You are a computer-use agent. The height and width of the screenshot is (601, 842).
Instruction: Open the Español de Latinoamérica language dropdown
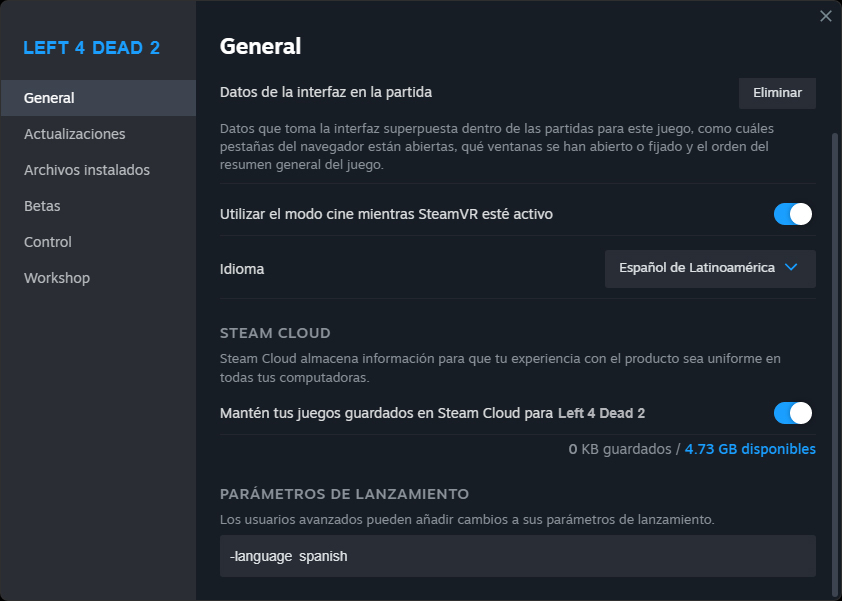coord(710,268)
